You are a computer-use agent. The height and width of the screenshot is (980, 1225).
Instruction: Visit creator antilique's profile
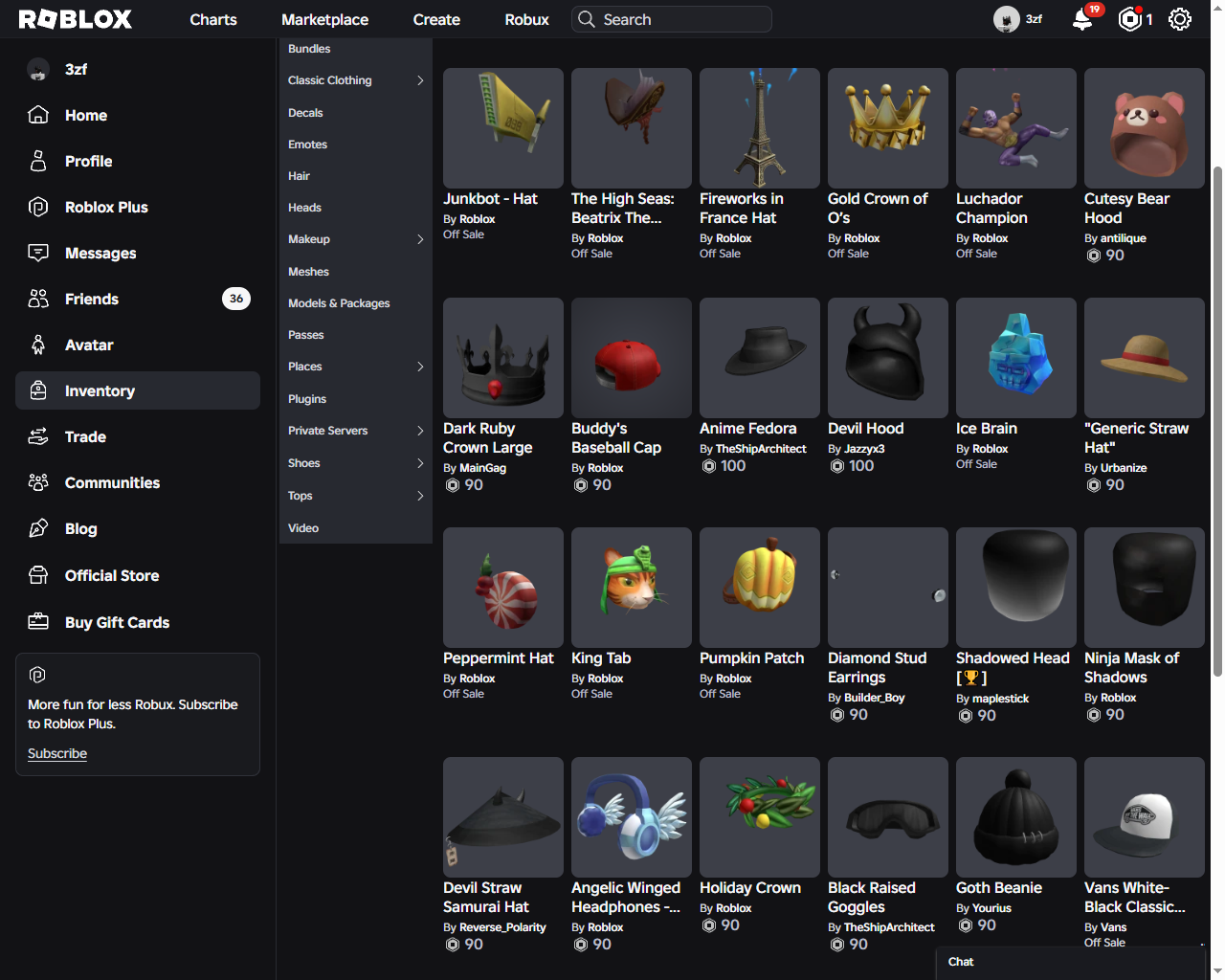[1123, 238]
